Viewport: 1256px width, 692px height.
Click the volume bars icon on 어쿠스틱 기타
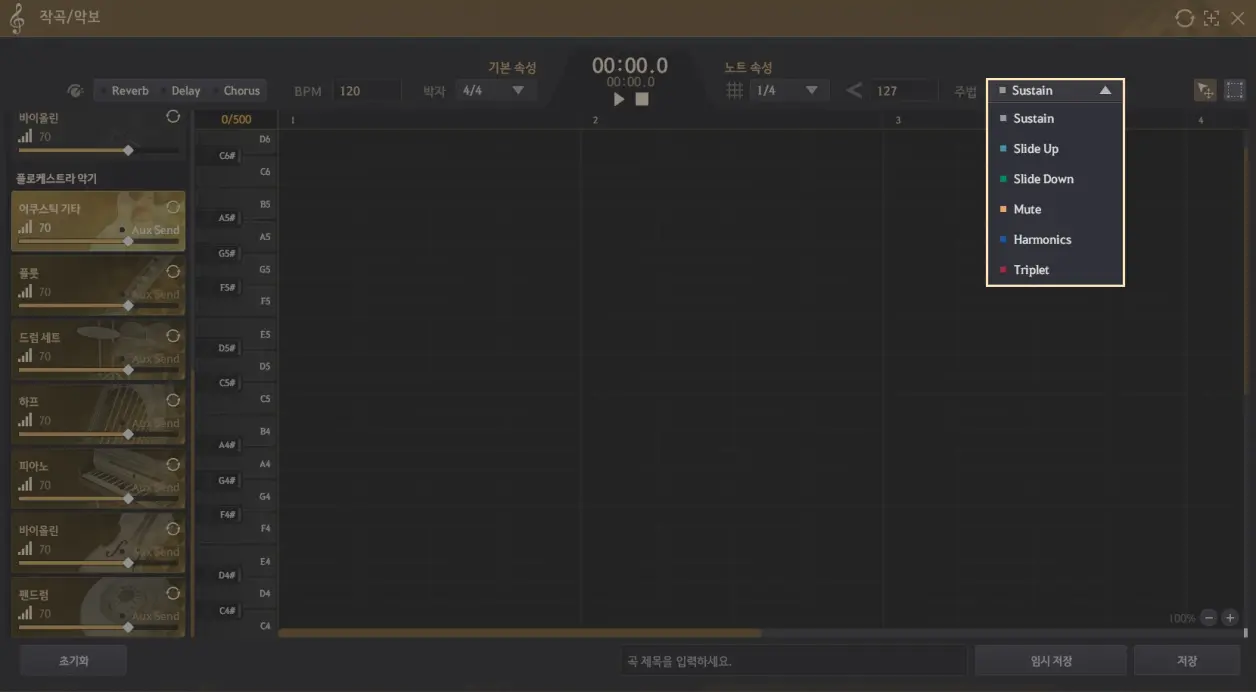[25, 227]
